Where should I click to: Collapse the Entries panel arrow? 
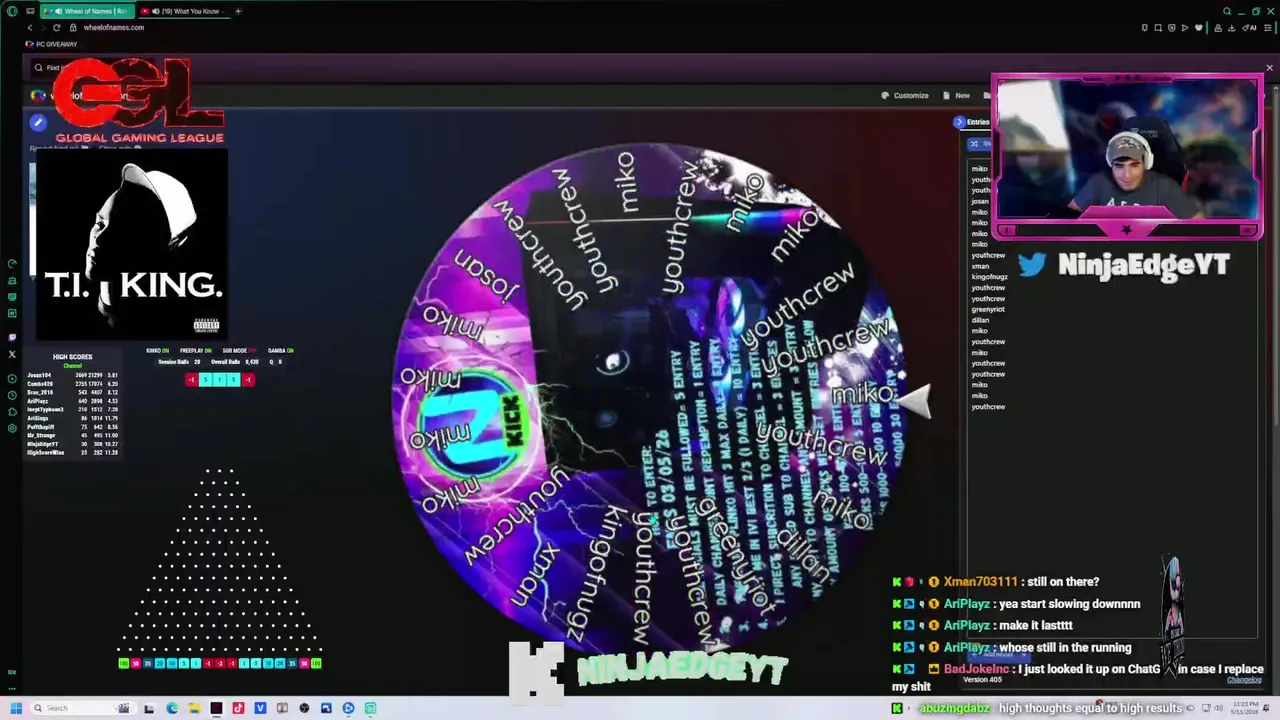(x=959, y=122)
